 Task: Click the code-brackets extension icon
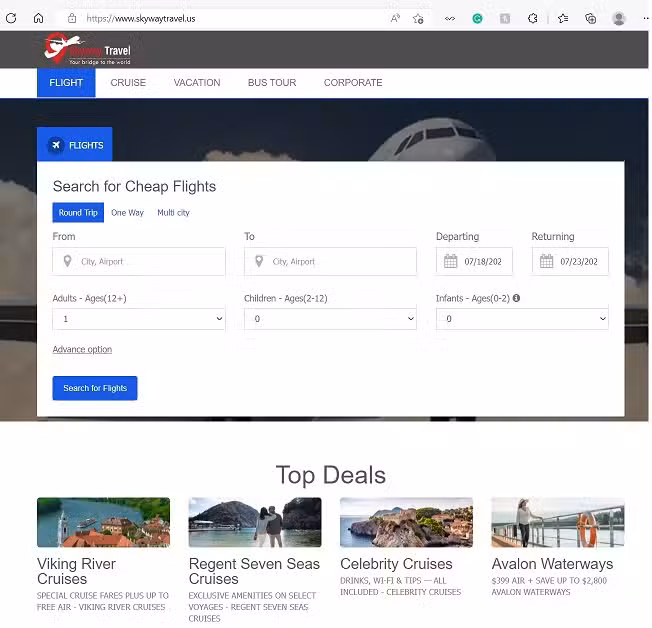pyautogui.click(x=450, y=18)
